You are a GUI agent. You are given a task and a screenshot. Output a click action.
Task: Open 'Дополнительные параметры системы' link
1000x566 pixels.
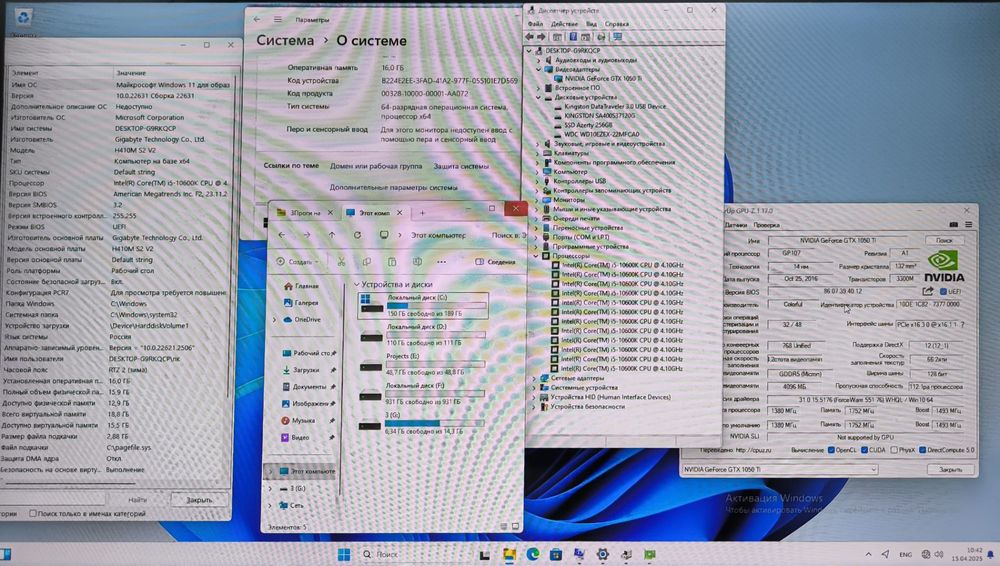click(393, 188)
